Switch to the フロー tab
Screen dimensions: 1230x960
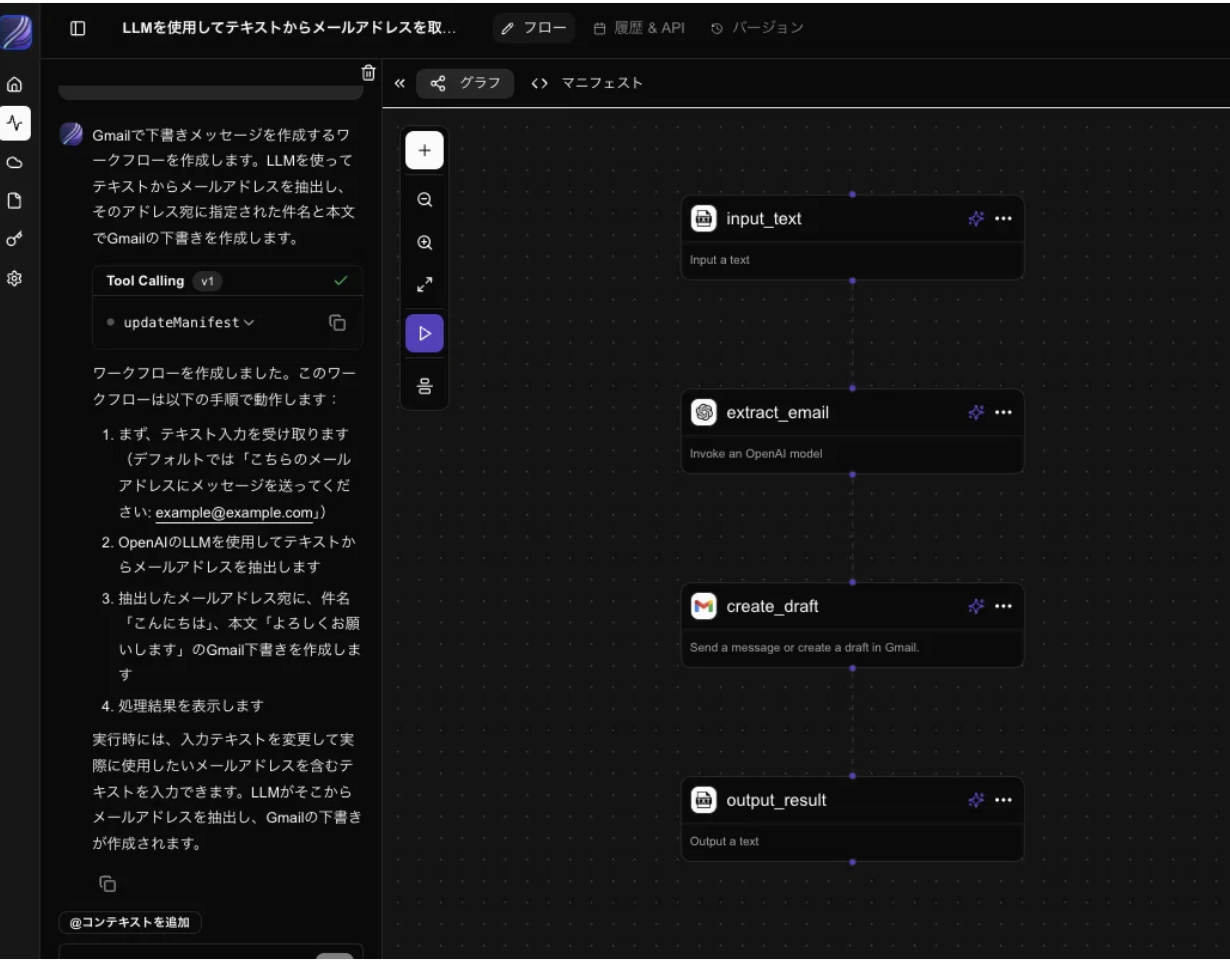tap(535, 28)
